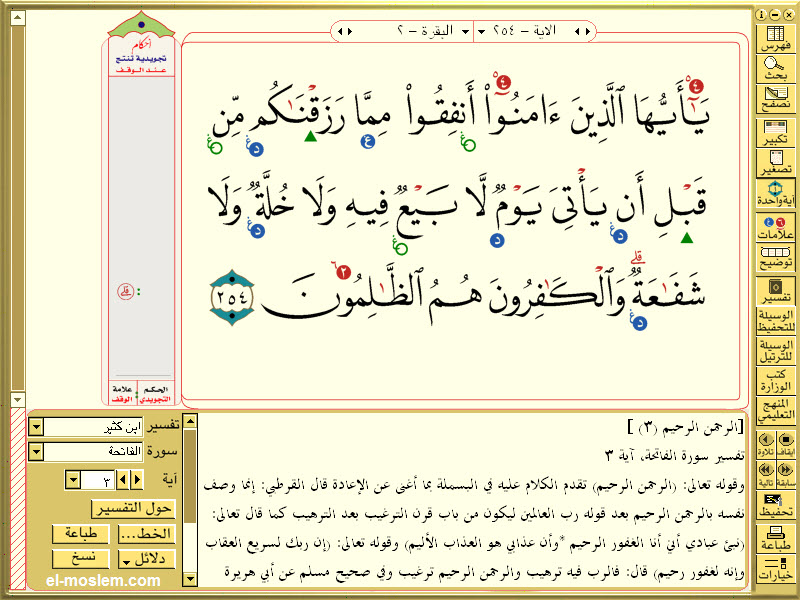Click green triangle marker under قبل

click(x=687, y=238)
